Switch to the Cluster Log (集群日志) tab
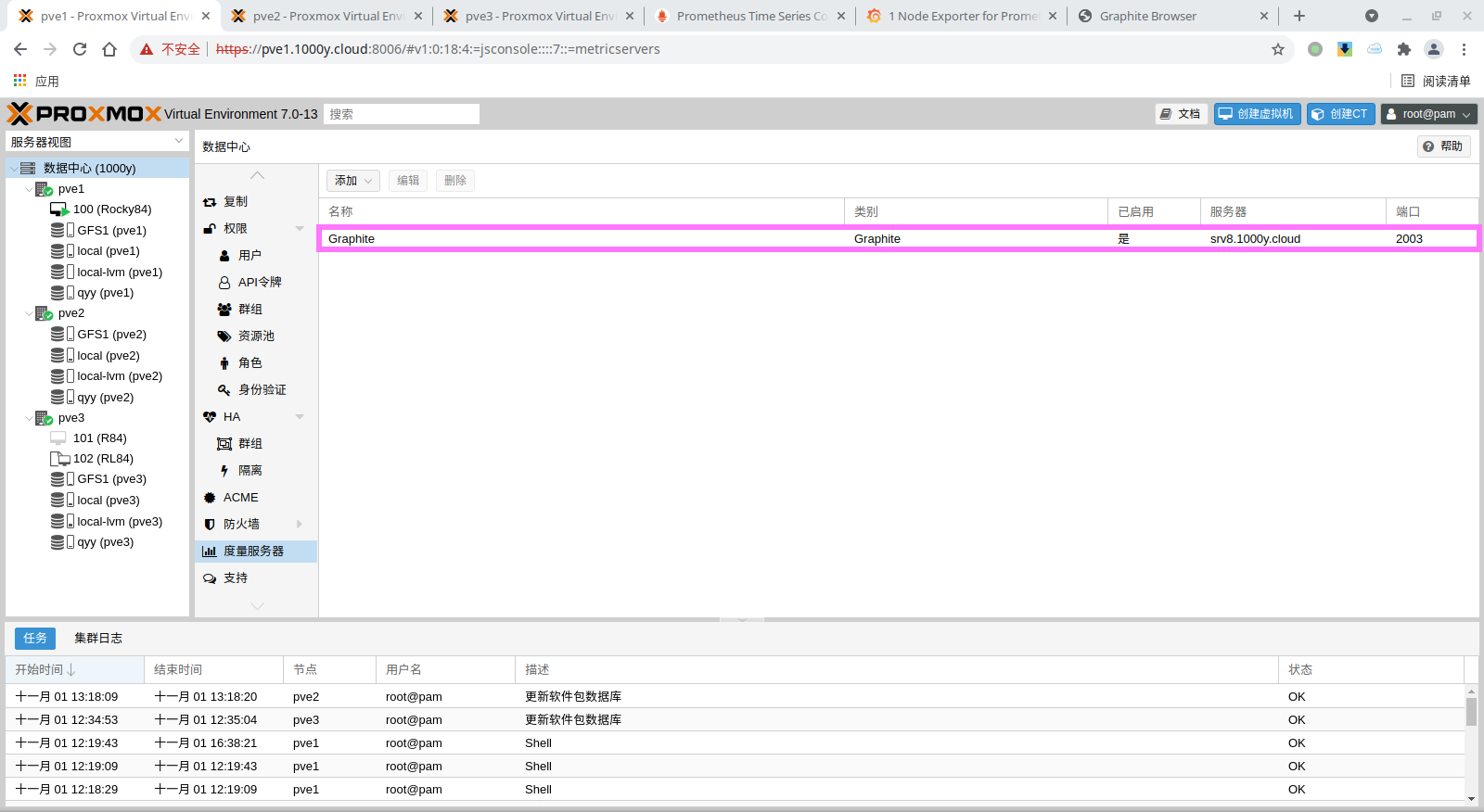The height and width of the screenshot is (812, 1484). [x=98, y=638]
